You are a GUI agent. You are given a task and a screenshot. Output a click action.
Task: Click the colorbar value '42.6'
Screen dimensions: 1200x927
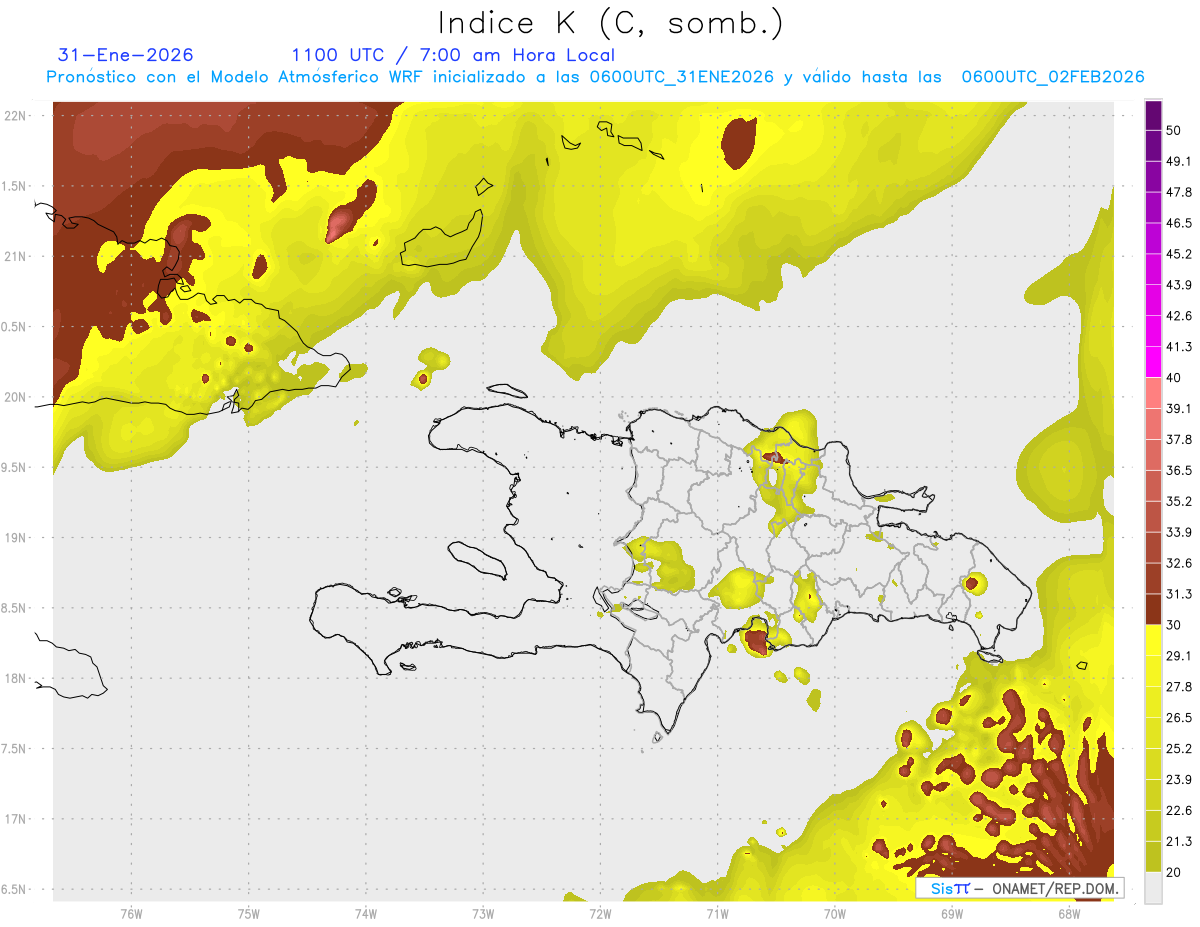click(x=1178, y=316)
